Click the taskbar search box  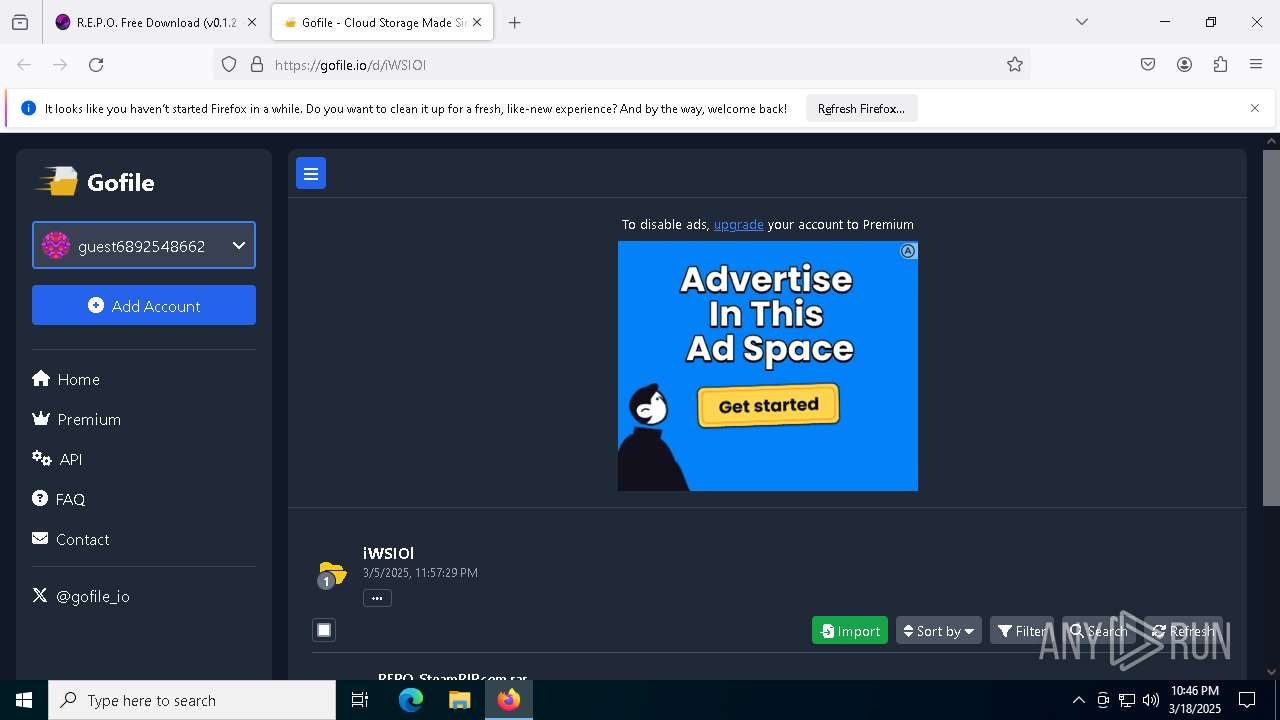192,700
